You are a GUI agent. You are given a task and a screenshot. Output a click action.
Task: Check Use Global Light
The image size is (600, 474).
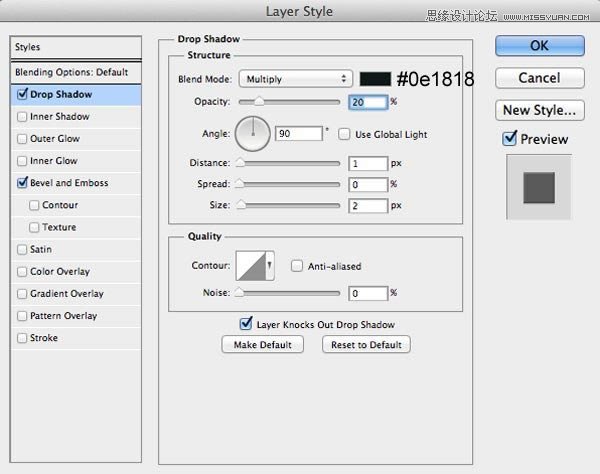(344, 134)
